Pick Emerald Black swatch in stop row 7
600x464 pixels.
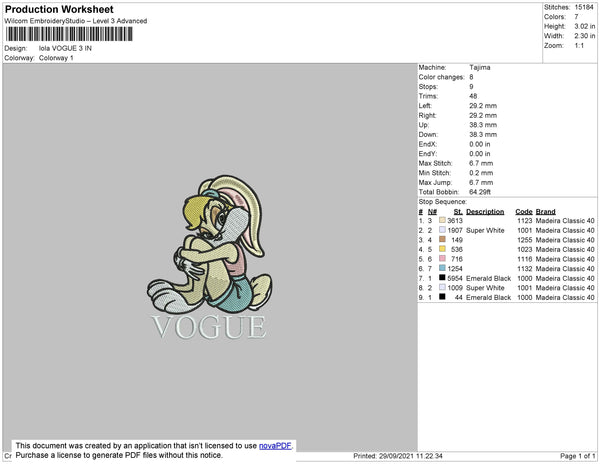[442, 277]
